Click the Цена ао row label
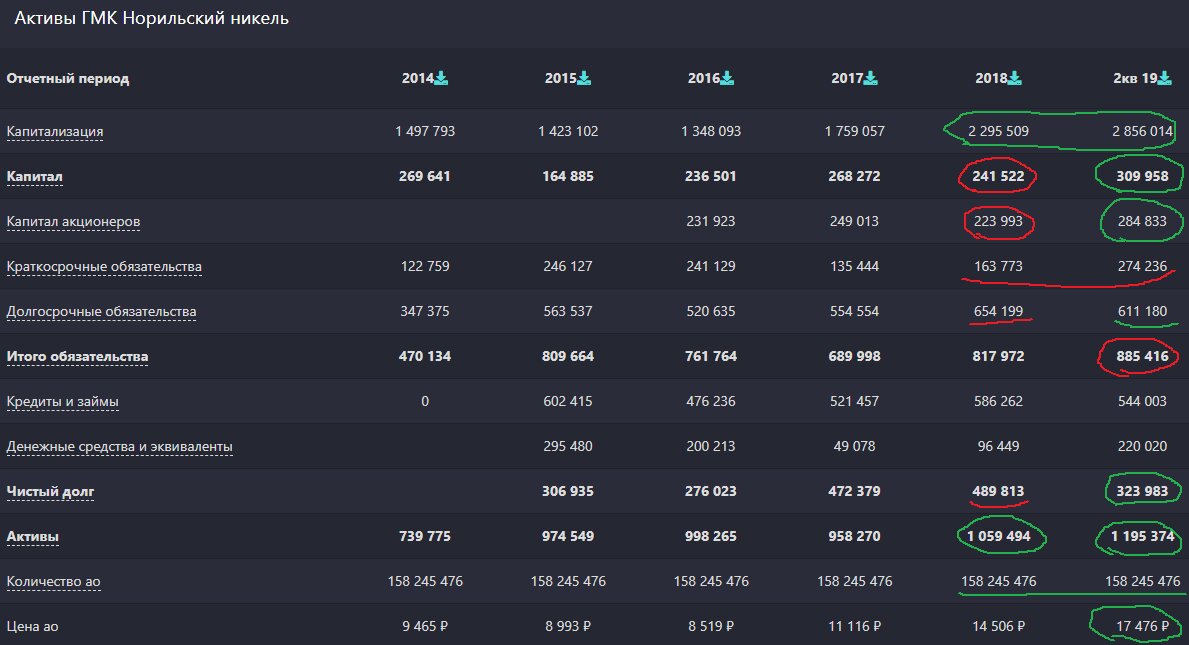The height and width of the screenshot is (645, 1189). [32, 626]
